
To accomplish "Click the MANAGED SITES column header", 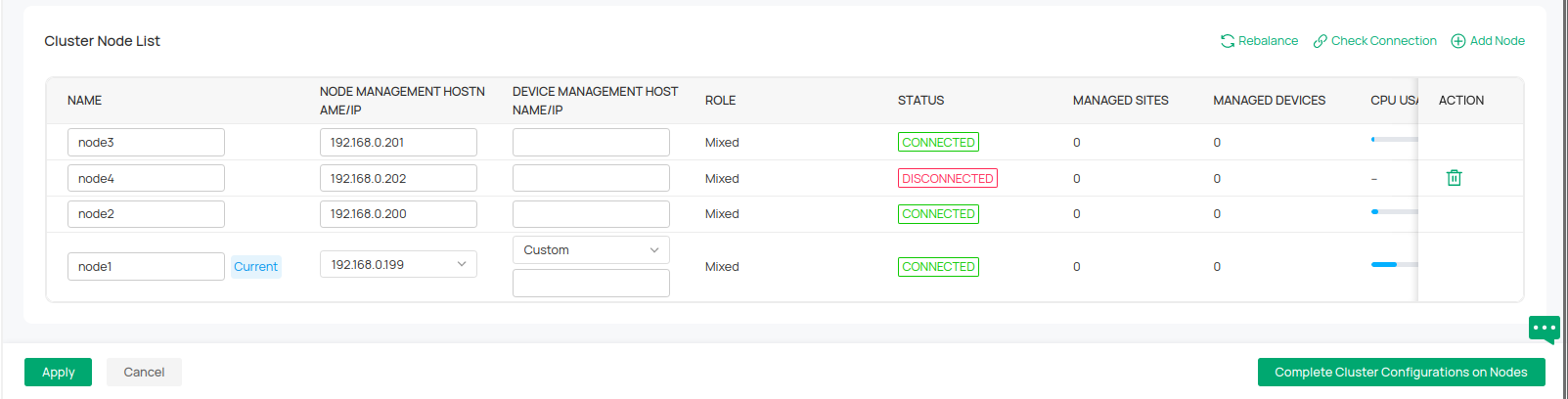I will [1121, 101].
